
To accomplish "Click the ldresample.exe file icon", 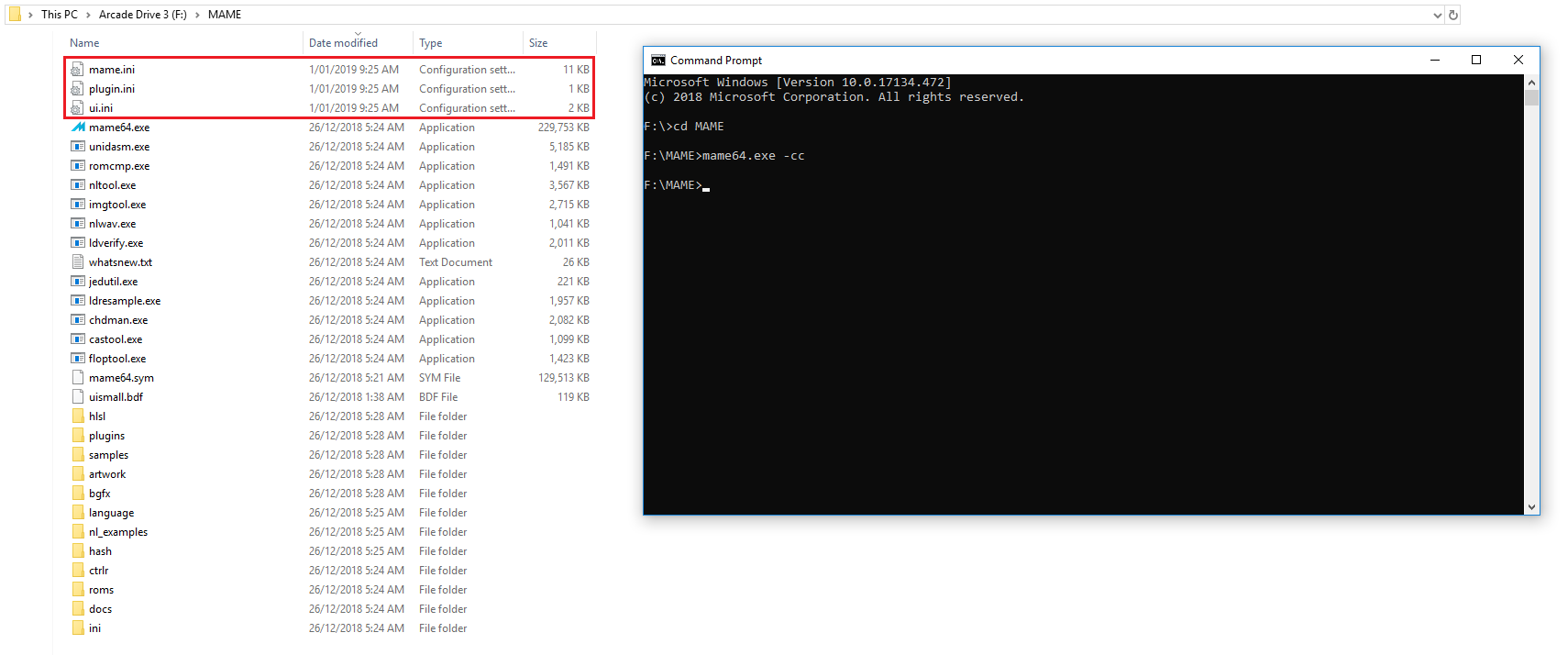I will [x=78, y=301].
